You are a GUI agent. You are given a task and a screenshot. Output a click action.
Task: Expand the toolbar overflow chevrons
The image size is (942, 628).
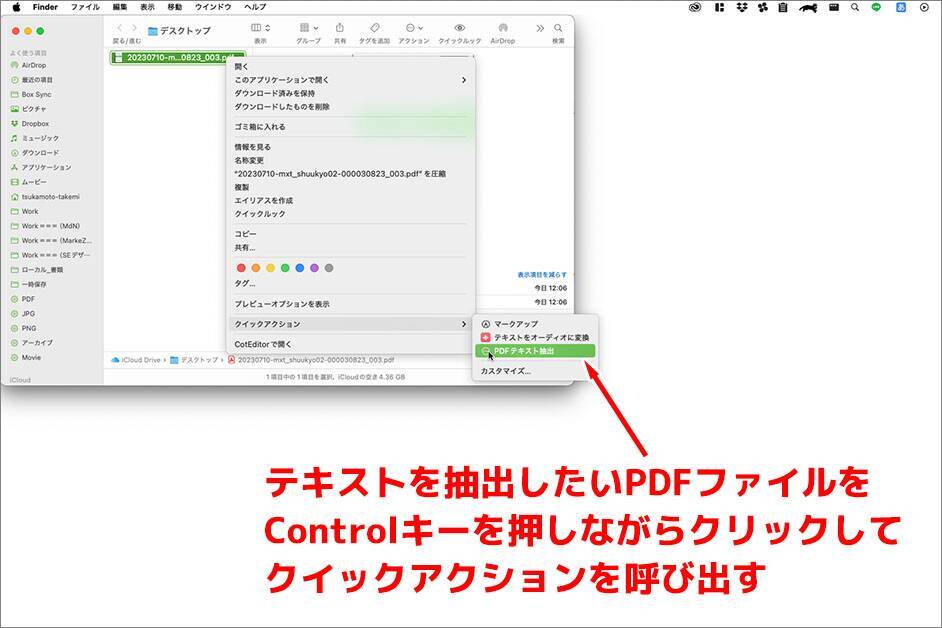pyautogui.click(x=540, y=28)
